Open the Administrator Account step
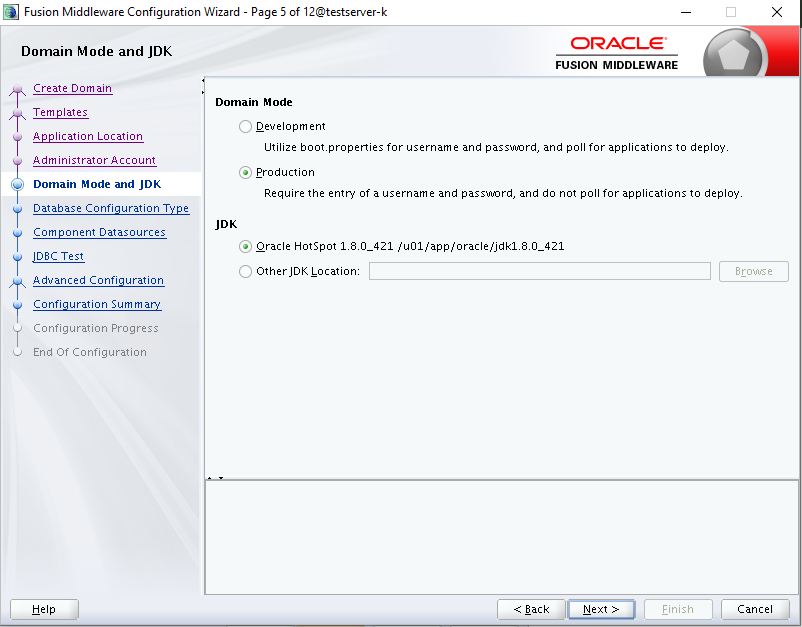The height and width of the screenshot is (627, 802). [x=94, y=160]
